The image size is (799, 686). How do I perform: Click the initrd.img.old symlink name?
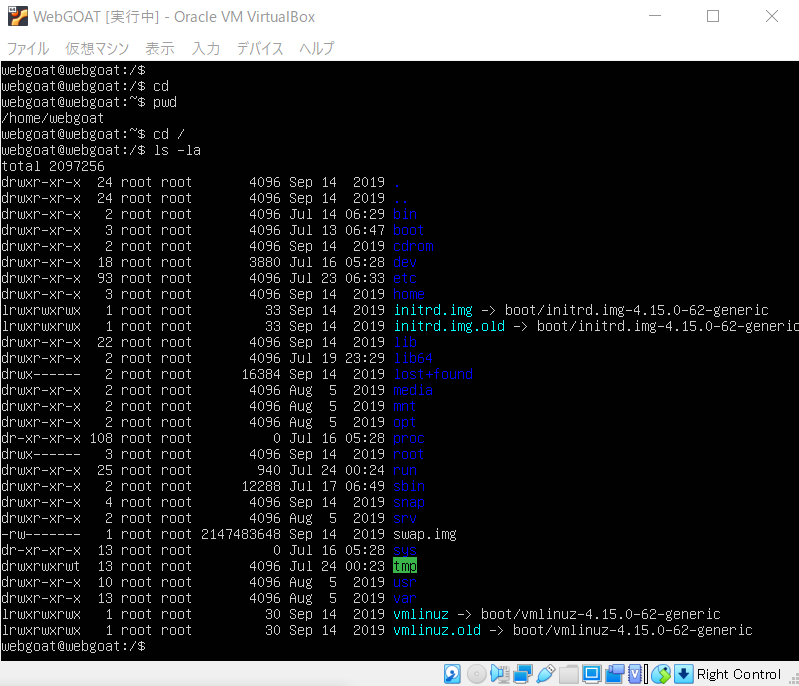pyautogui.click(x=449, y=326)
